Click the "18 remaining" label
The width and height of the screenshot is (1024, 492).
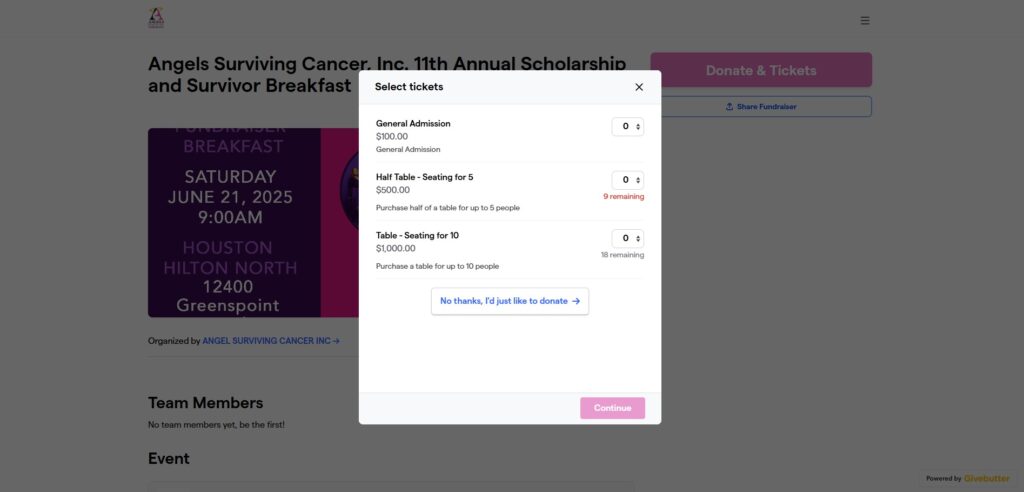[x=622, y=255]
